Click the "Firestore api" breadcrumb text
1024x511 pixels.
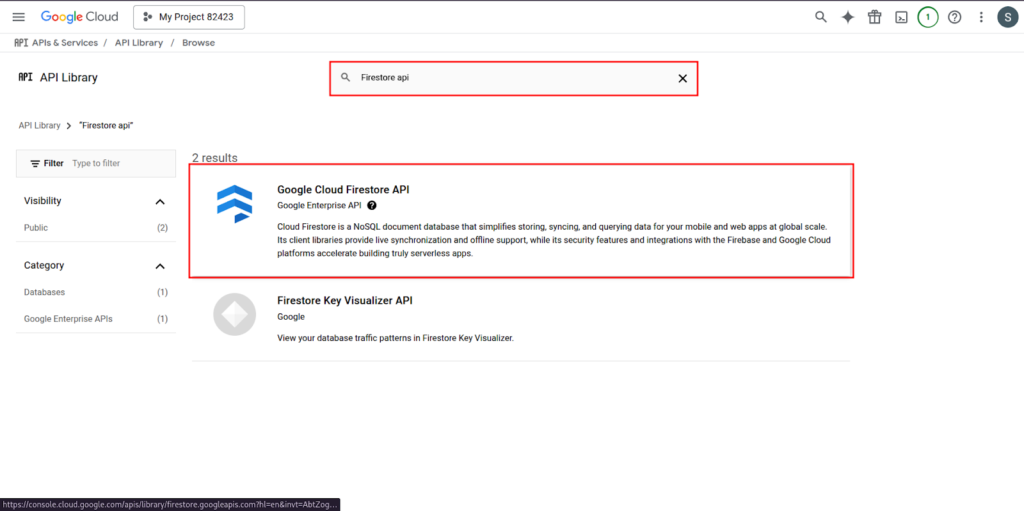(x=106, y=125)
